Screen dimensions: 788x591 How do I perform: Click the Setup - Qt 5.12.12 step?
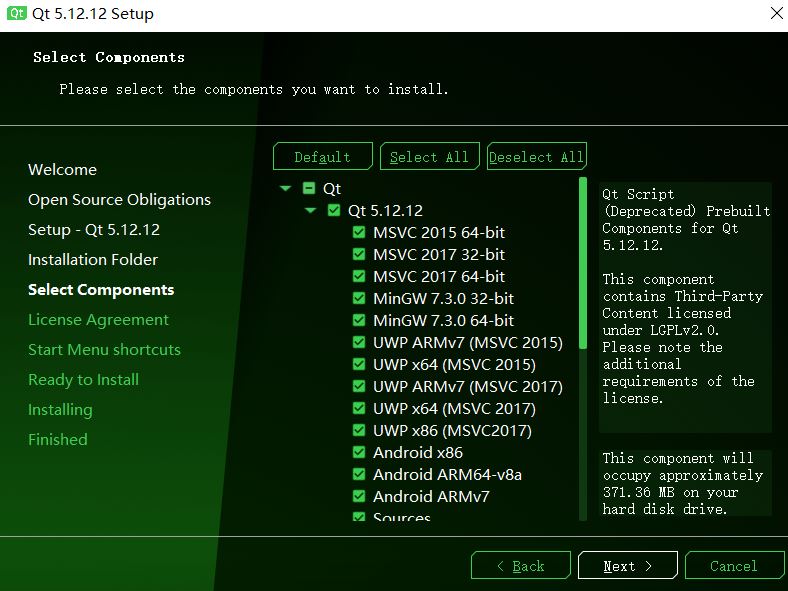[x=94, y=230]
